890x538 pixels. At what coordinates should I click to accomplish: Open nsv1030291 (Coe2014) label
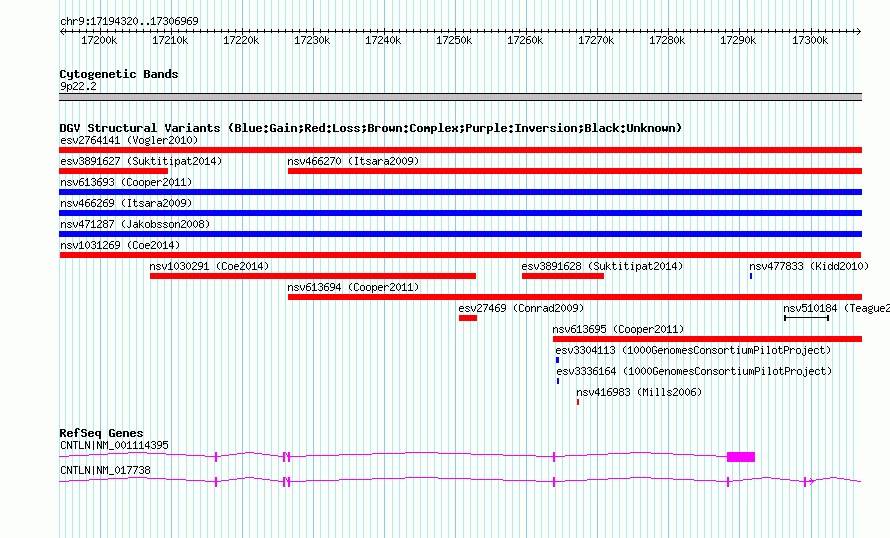(209, 266)
